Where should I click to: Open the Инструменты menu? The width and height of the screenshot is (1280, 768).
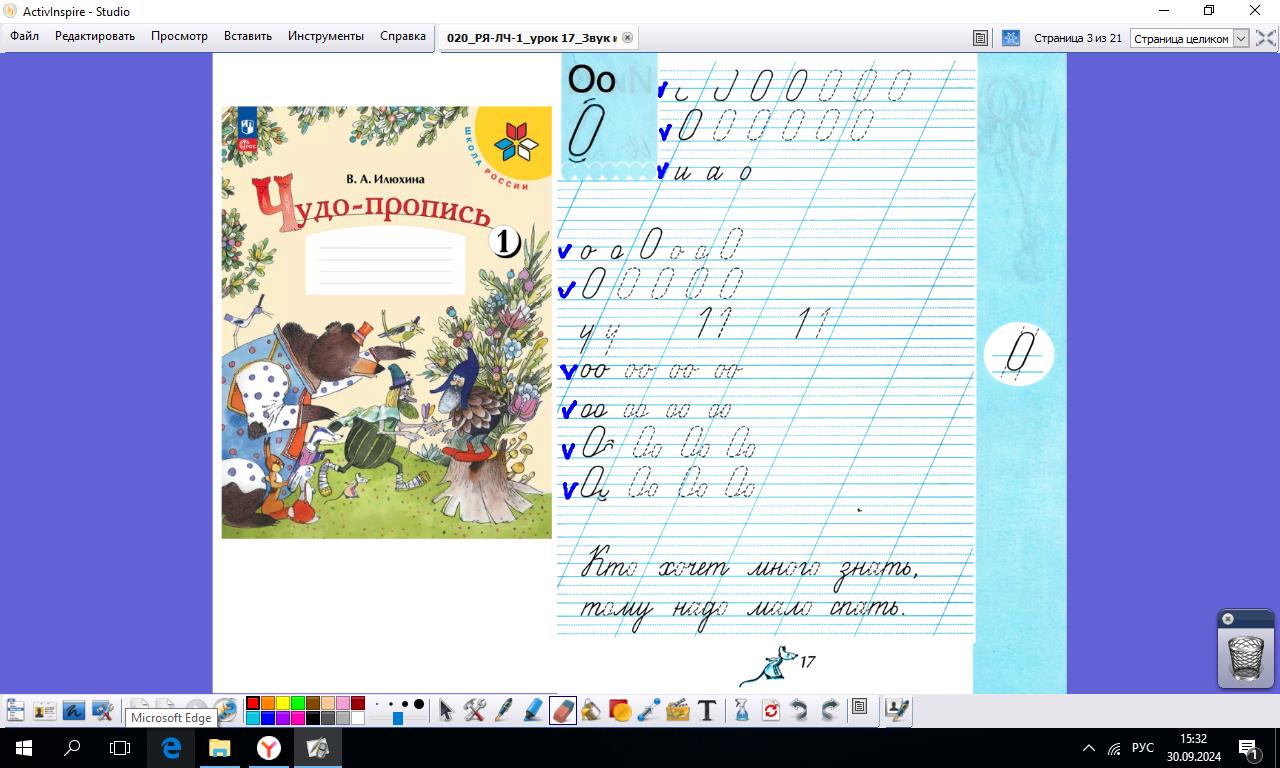pyautogui.click(x=326, y=36)
